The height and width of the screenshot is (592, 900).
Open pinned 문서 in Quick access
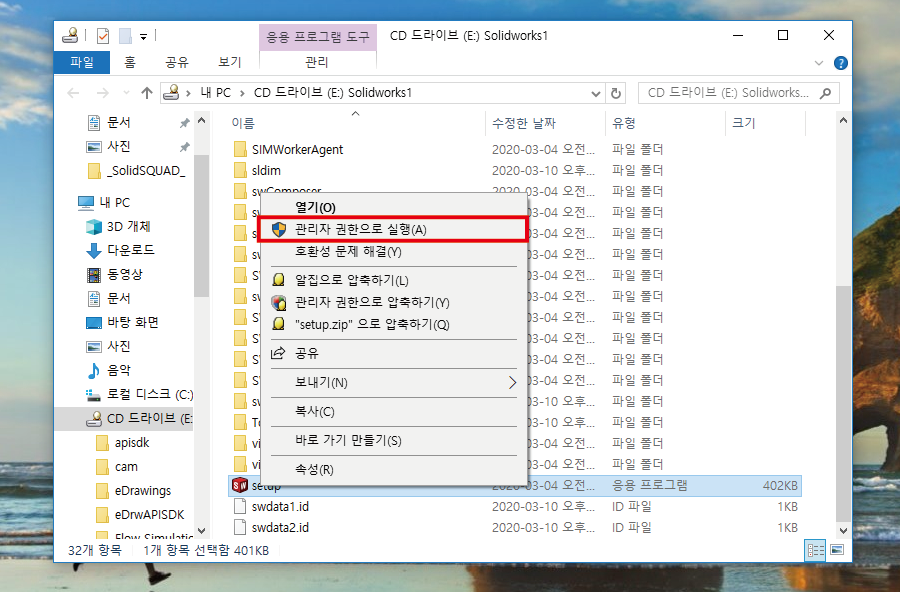tap(119, 122)
